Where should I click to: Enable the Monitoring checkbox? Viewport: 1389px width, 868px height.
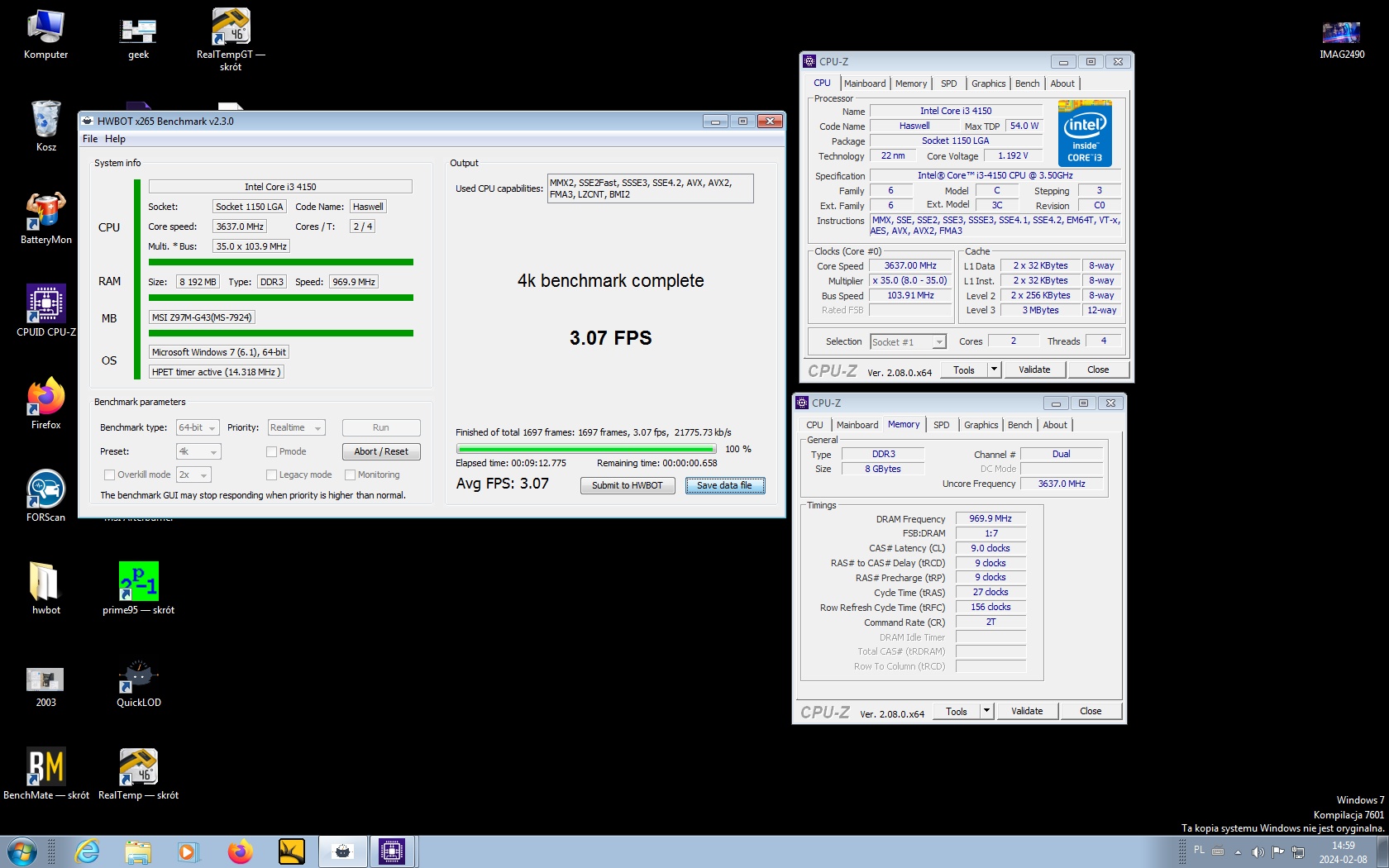tap(350, 475)
